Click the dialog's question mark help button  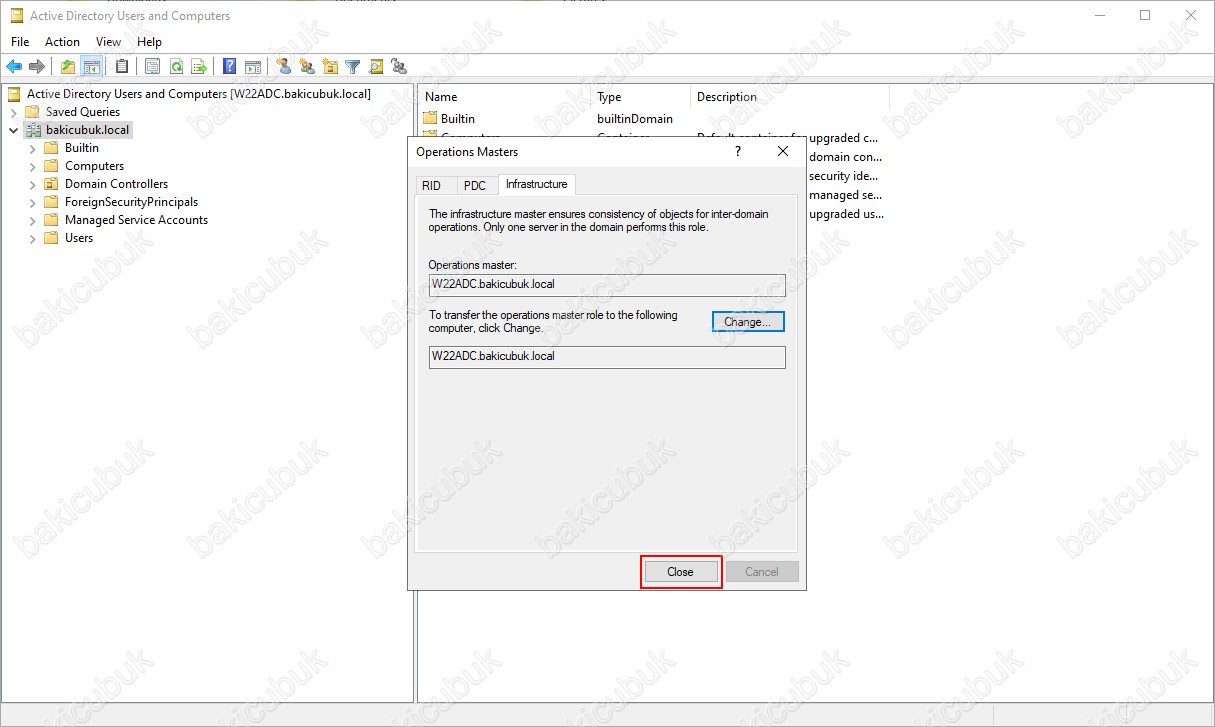[x=738, y=152]
